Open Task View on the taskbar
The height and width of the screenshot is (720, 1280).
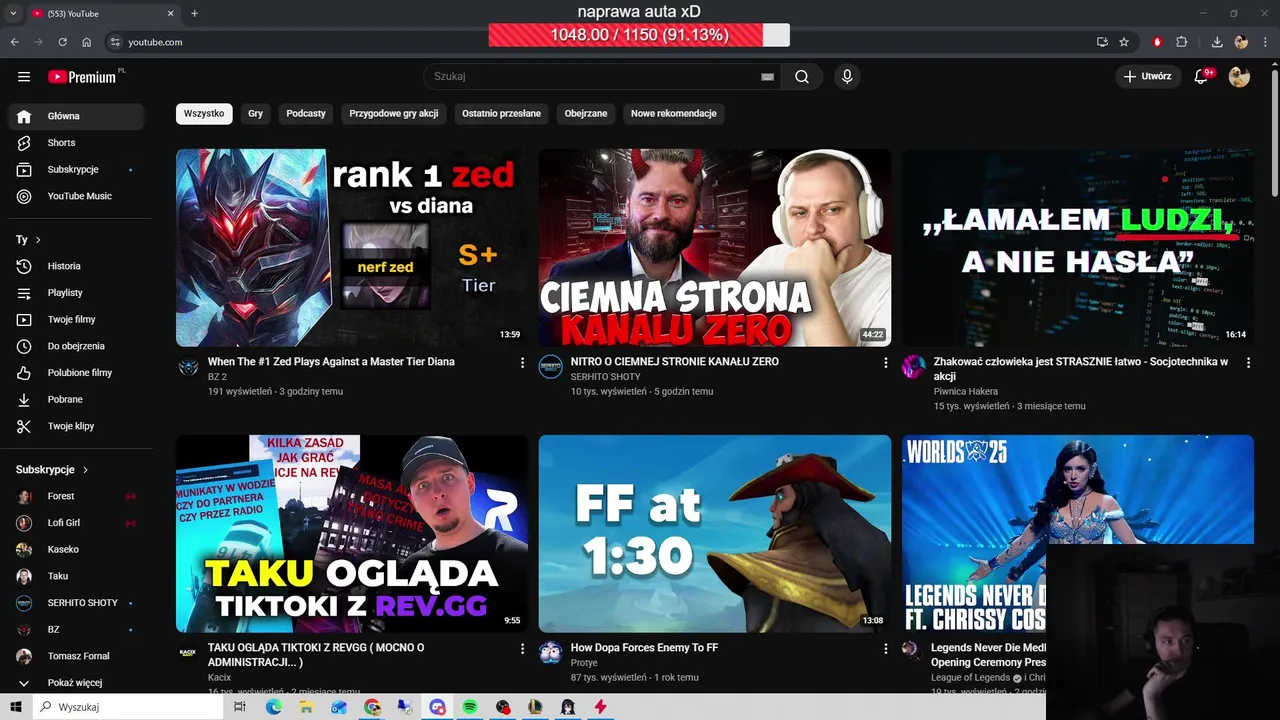click(240, 707)
